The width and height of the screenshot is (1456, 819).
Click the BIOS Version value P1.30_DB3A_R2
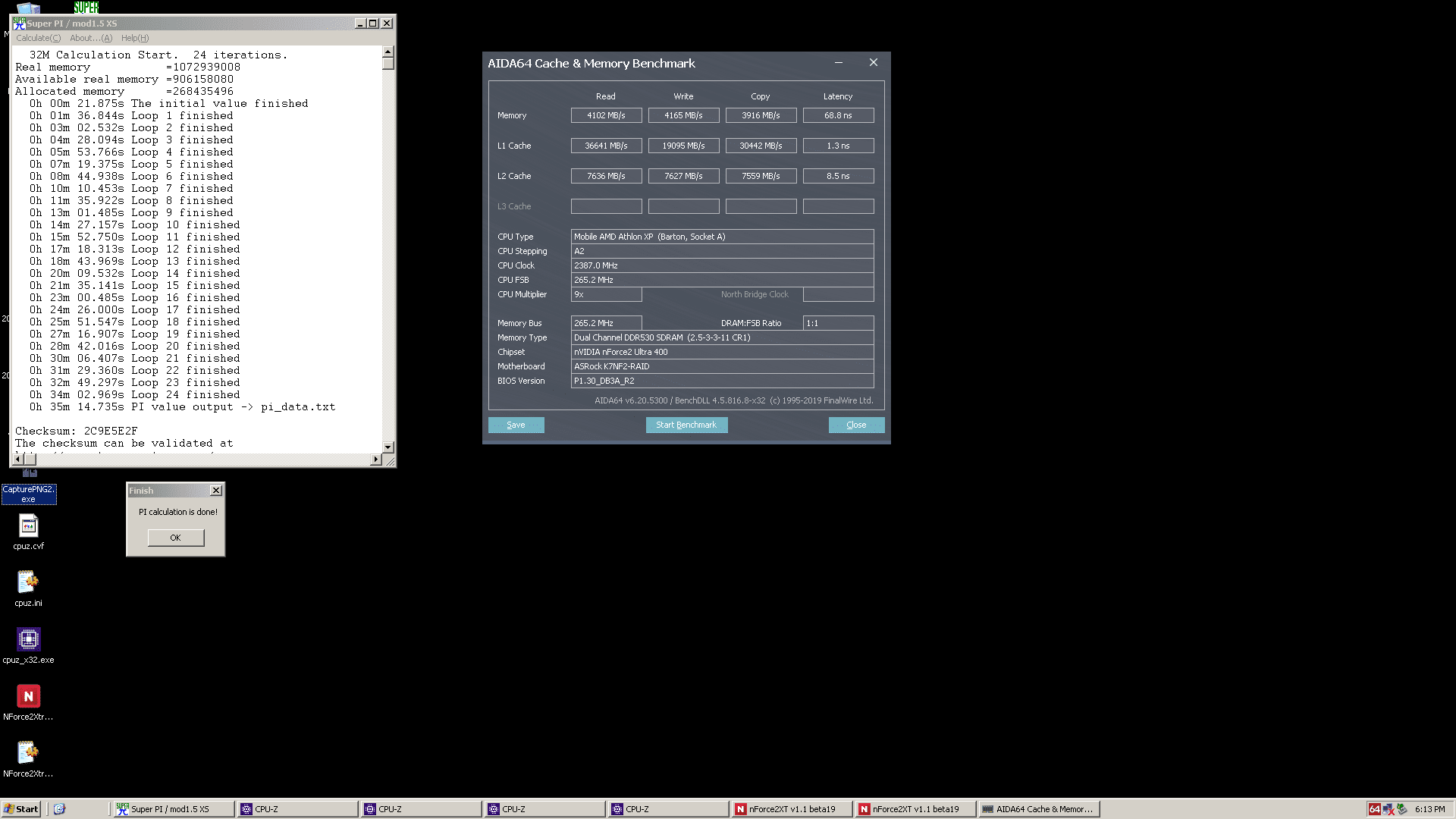click(x=722, y=381)
